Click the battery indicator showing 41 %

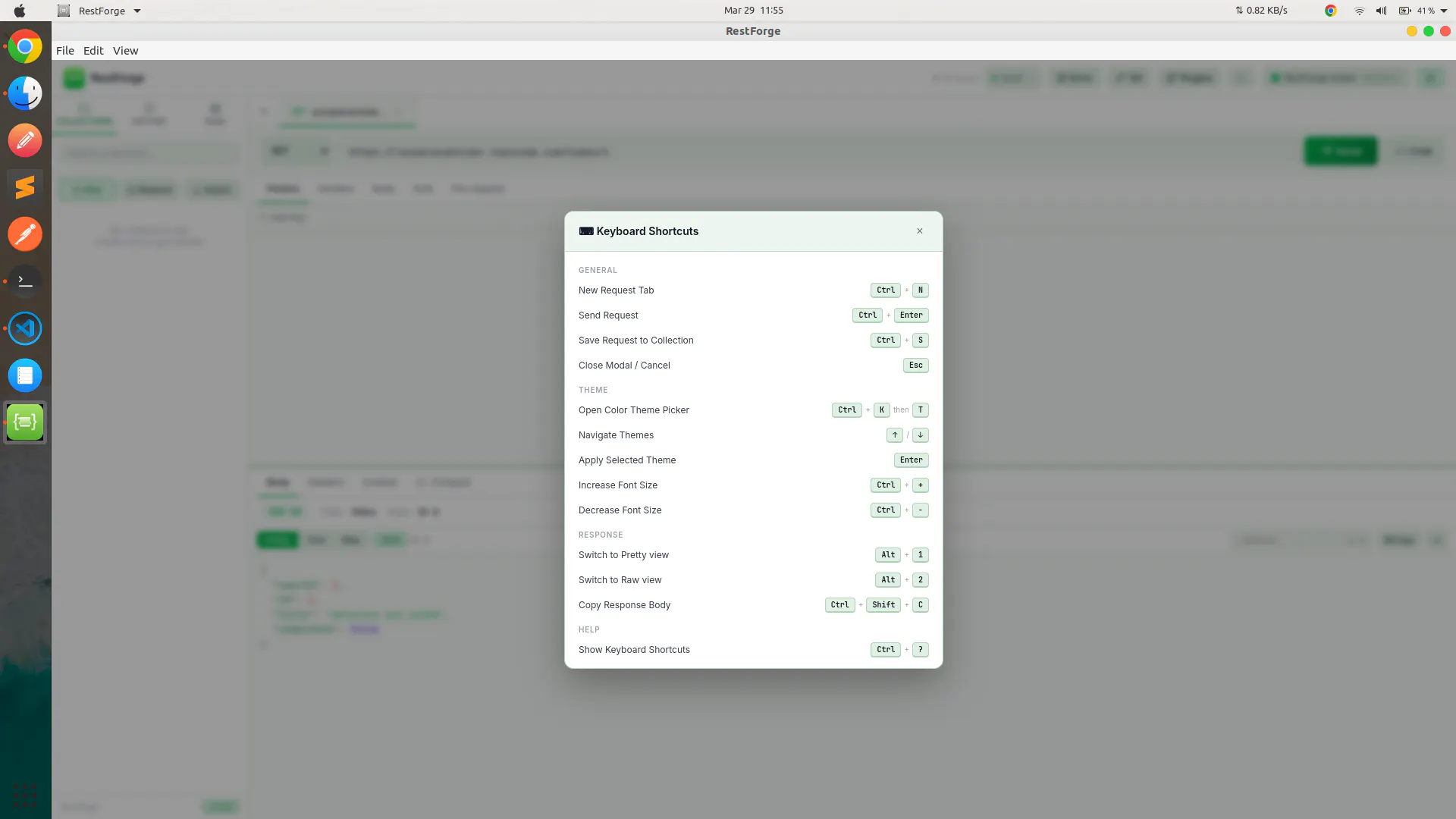[1417, 11]
